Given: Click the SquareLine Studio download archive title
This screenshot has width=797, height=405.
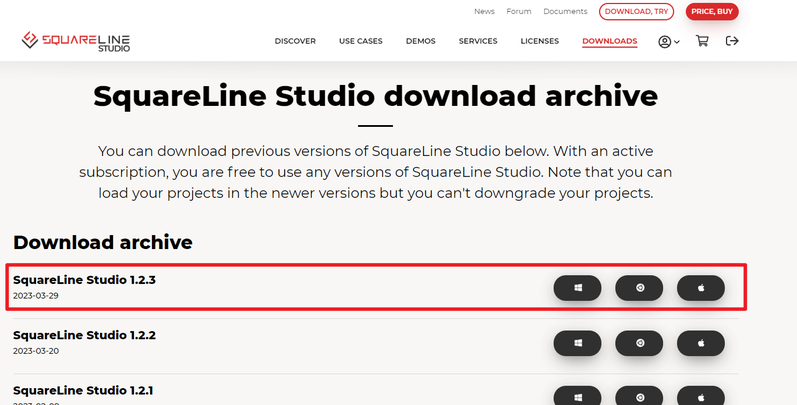Looking at the screenshot, I should pyautogui.click(x=376, y=96).
